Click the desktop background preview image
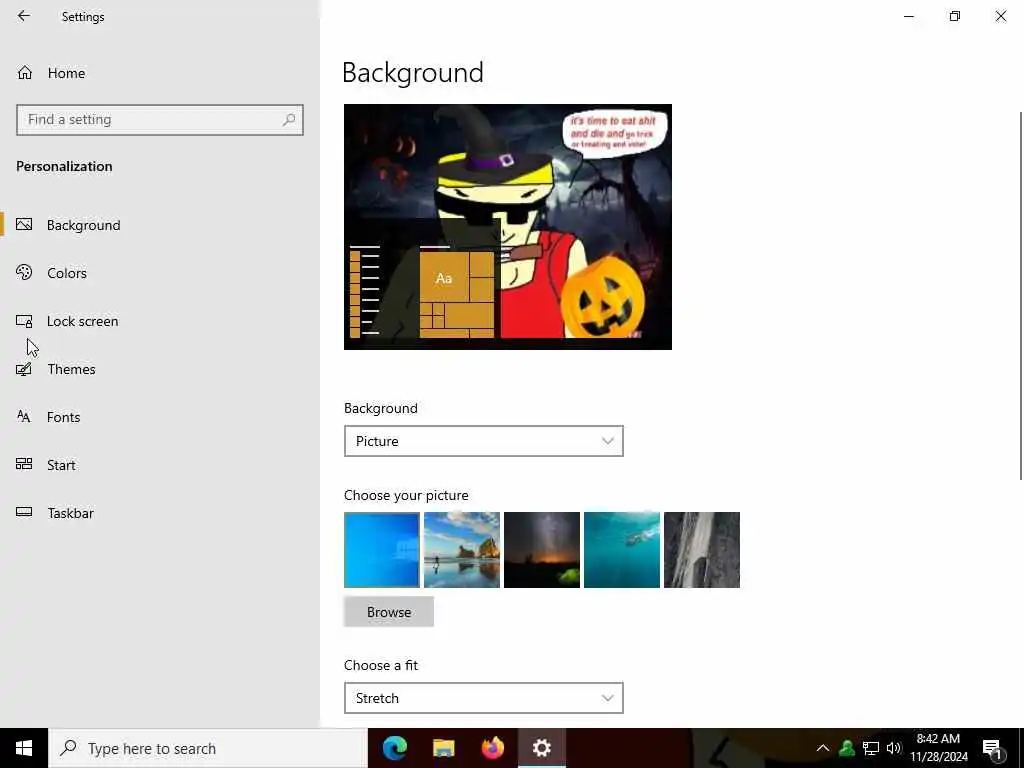 coord(507,227)
